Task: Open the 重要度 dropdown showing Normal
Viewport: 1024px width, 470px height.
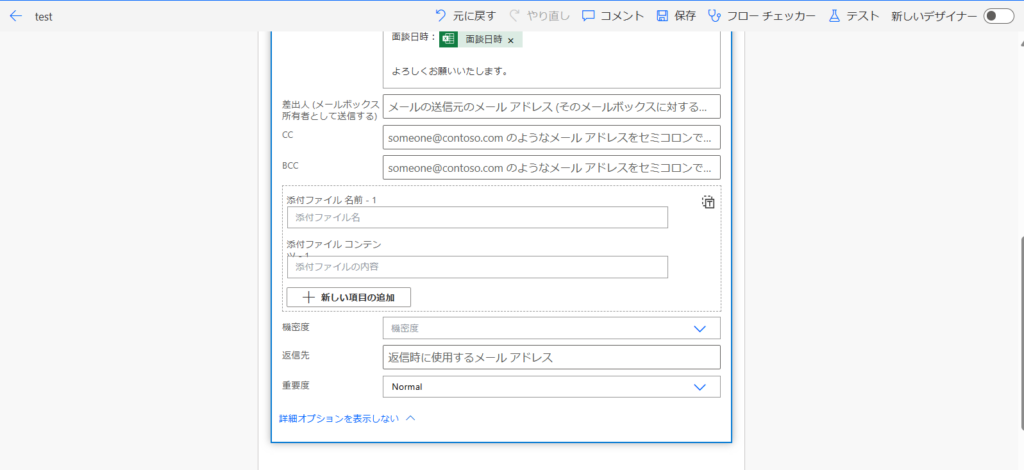Action: click(x=551, y=387)
